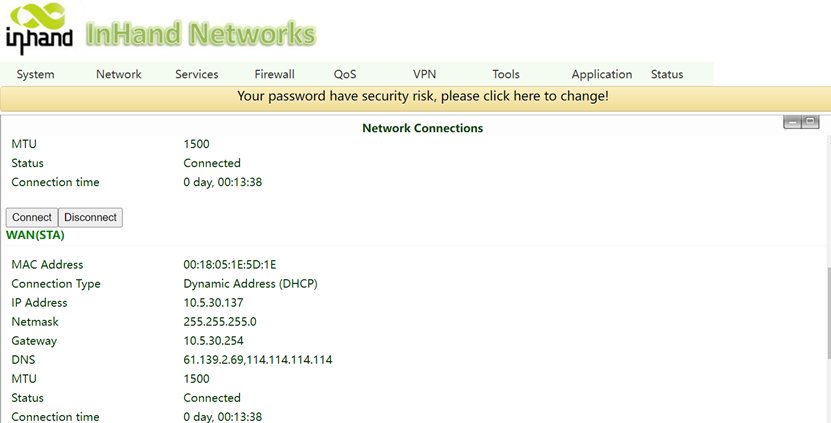This screenshot has width=831, height=423.
Task: Switch to the Status menu
Action: [667, 74]
